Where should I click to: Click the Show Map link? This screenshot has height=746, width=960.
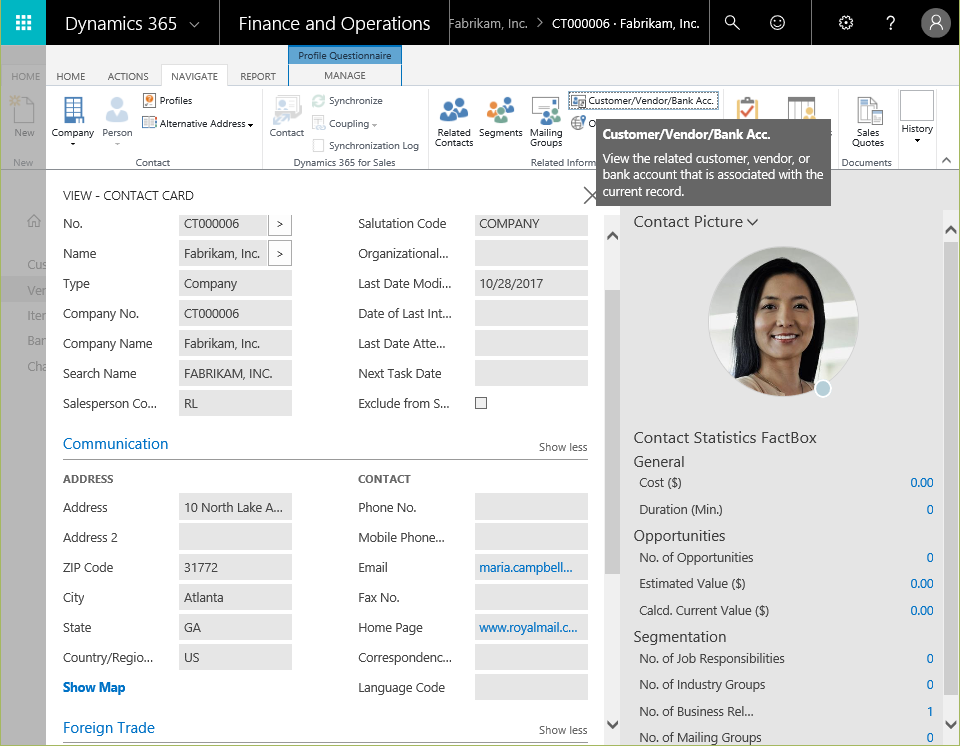(x=94, y=687)
